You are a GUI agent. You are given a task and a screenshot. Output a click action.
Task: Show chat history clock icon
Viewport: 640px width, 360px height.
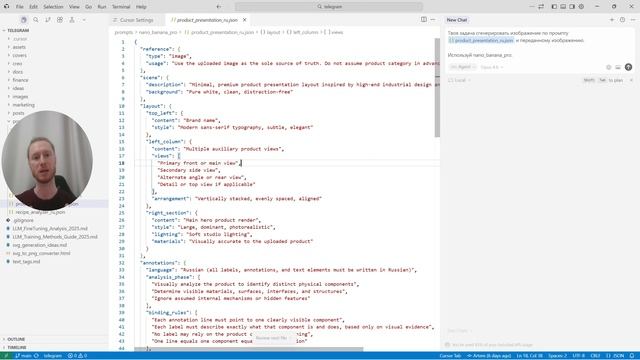coord(622,20)
